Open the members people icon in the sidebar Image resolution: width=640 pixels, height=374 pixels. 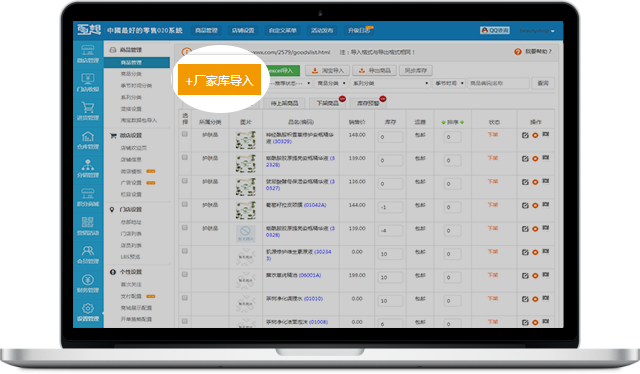tap(88, 251)
